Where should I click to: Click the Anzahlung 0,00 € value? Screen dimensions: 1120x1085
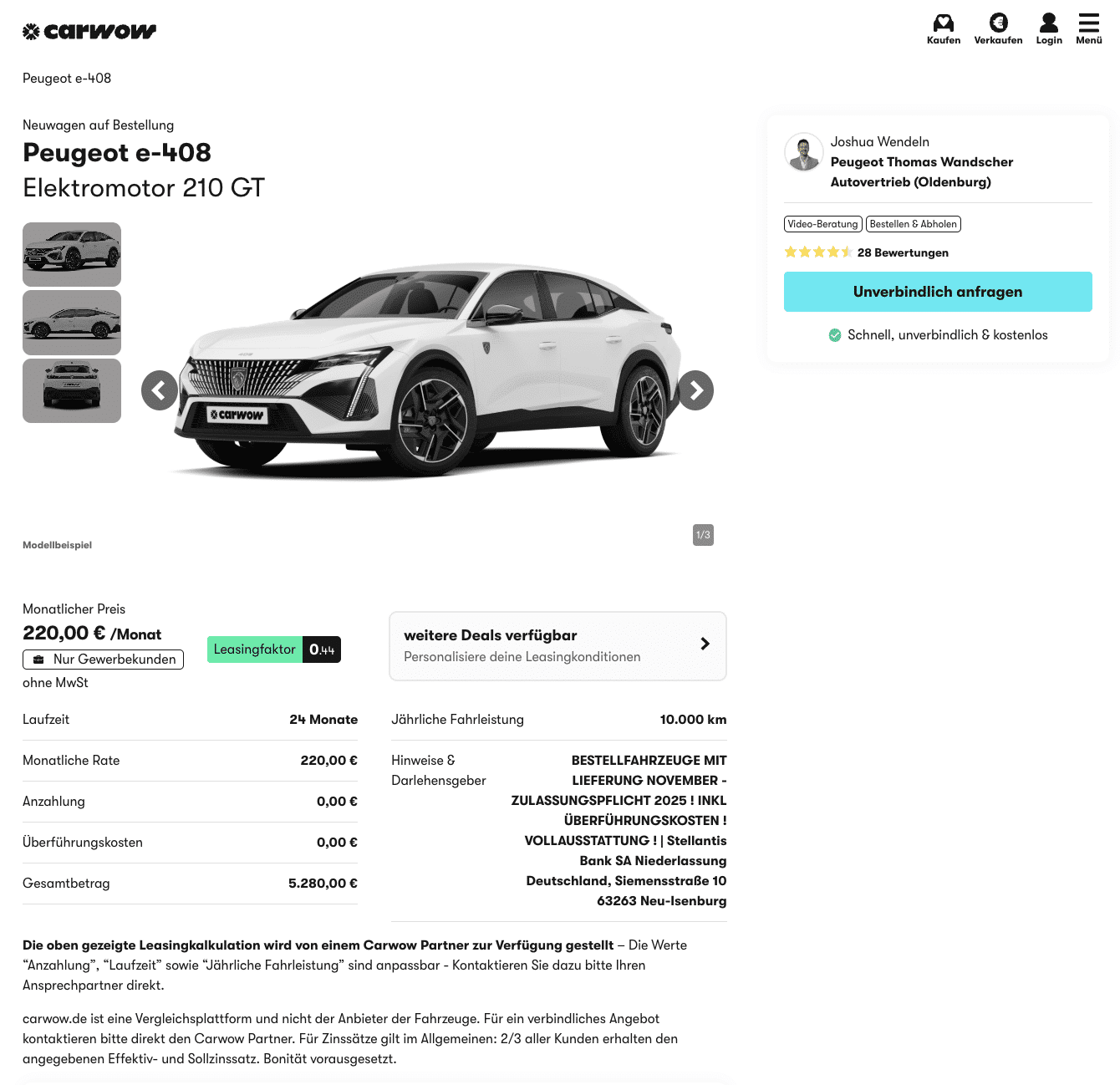click(337, 802)
